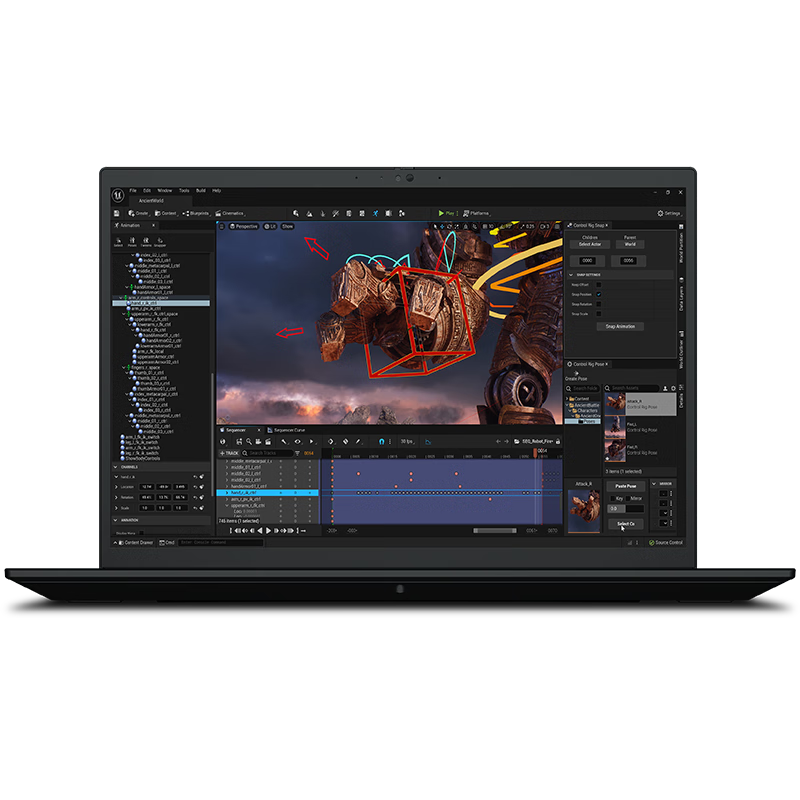Toggle the Sequencer eye view options
Viewport: 800px width, 800px height.
pyautogui.click(x=297, y=442)
